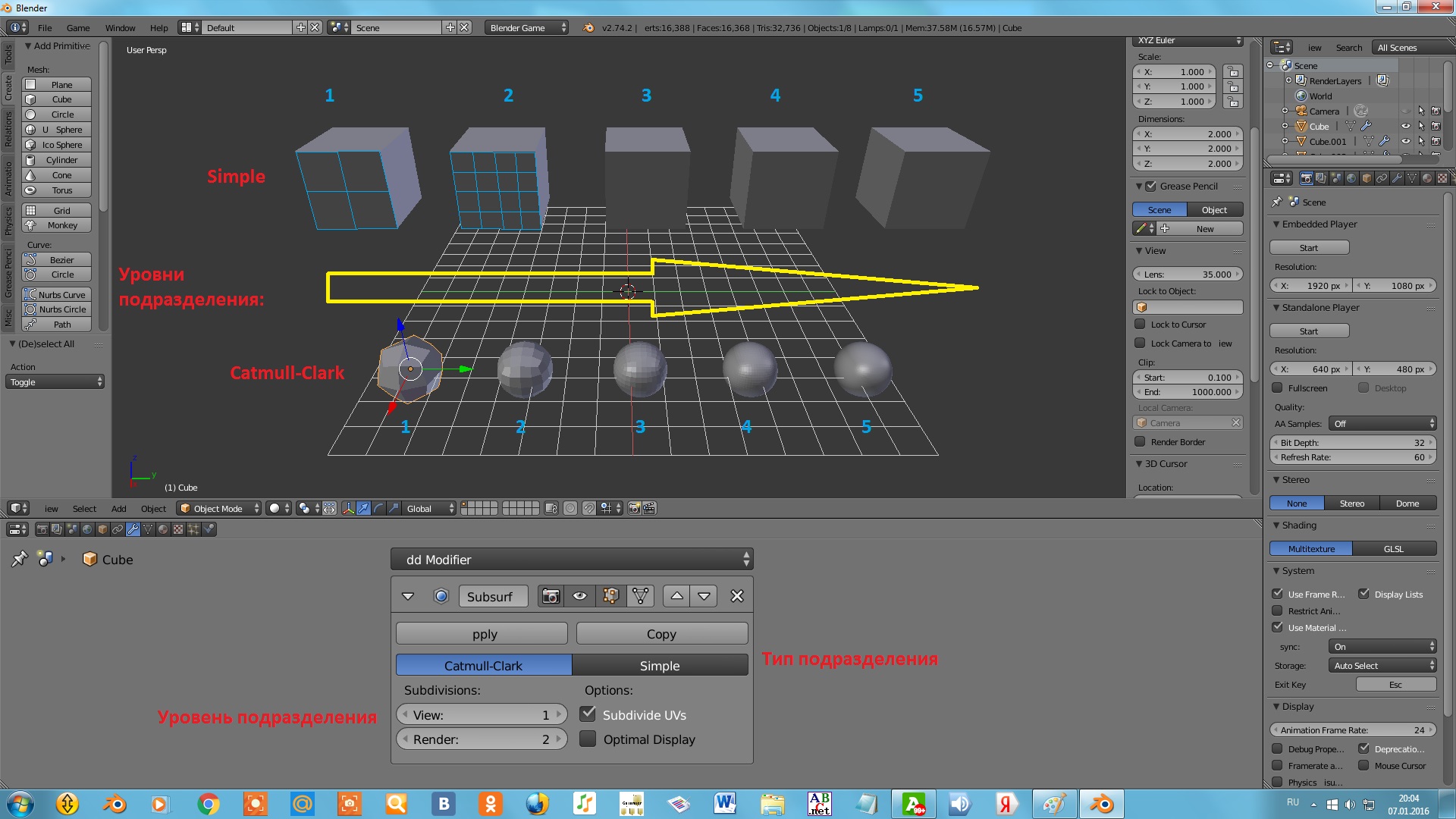Click the Catmull-Clark subdivision type button
The image size is (1456, 819).
pos(484,665)
